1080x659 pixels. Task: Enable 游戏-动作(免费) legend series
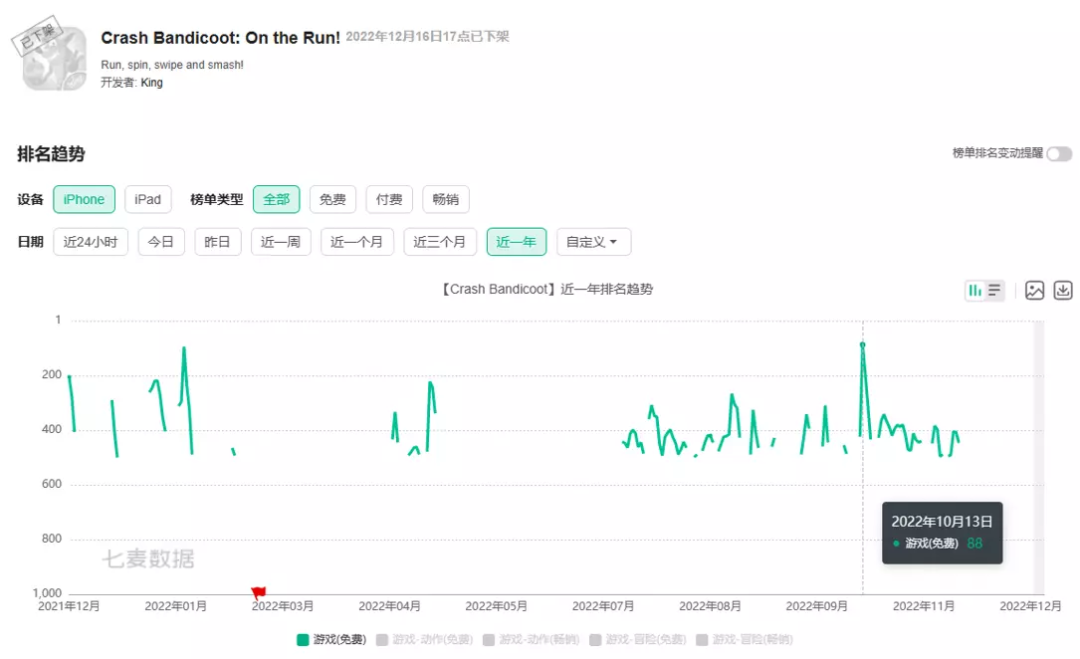click(x=424, y=639)
